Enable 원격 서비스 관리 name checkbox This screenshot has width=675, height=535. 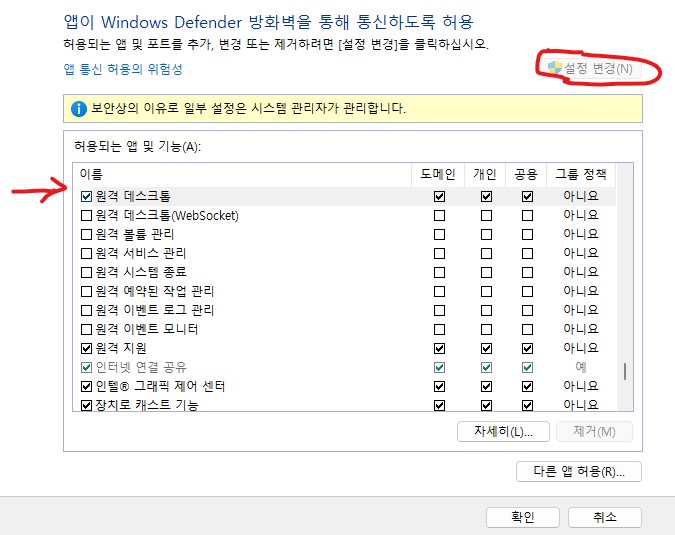[x=87, y=254]
